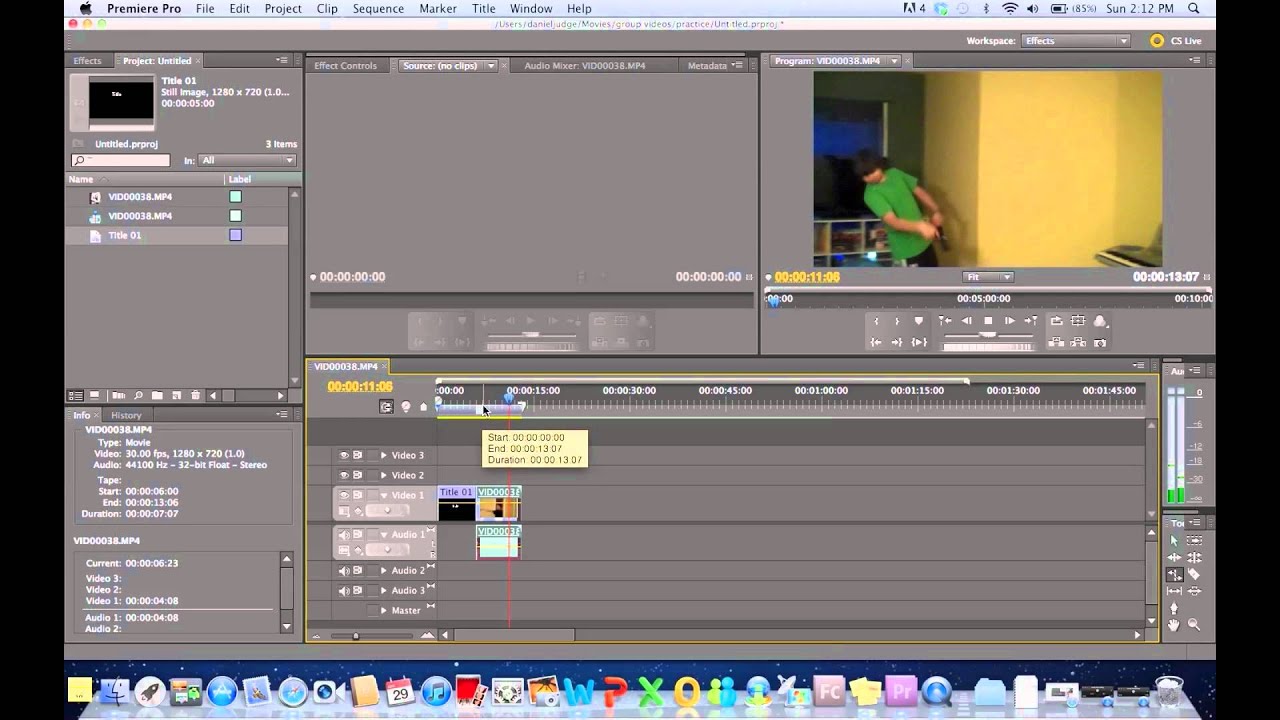Hide Video 3 track output eye

(x=343, y=455)
